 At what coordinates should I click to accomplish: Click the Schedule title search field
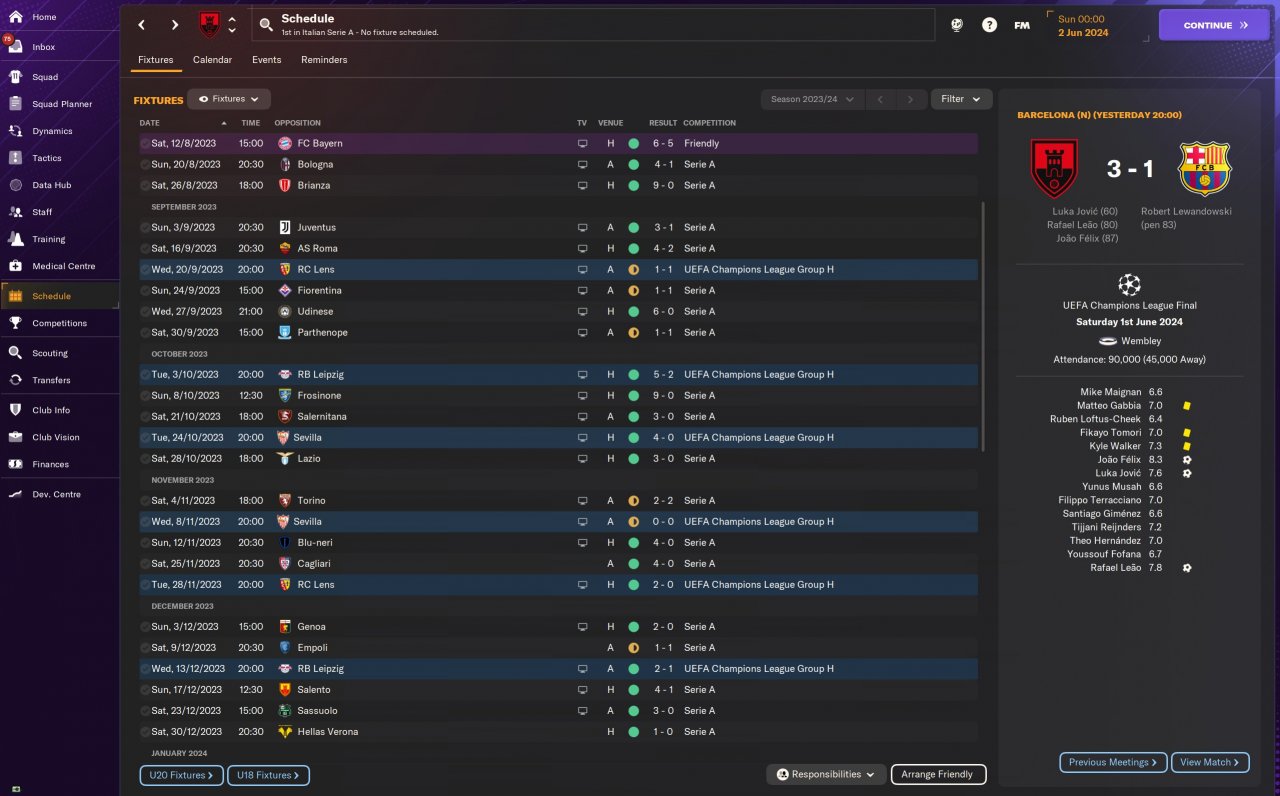click(593, 25)
